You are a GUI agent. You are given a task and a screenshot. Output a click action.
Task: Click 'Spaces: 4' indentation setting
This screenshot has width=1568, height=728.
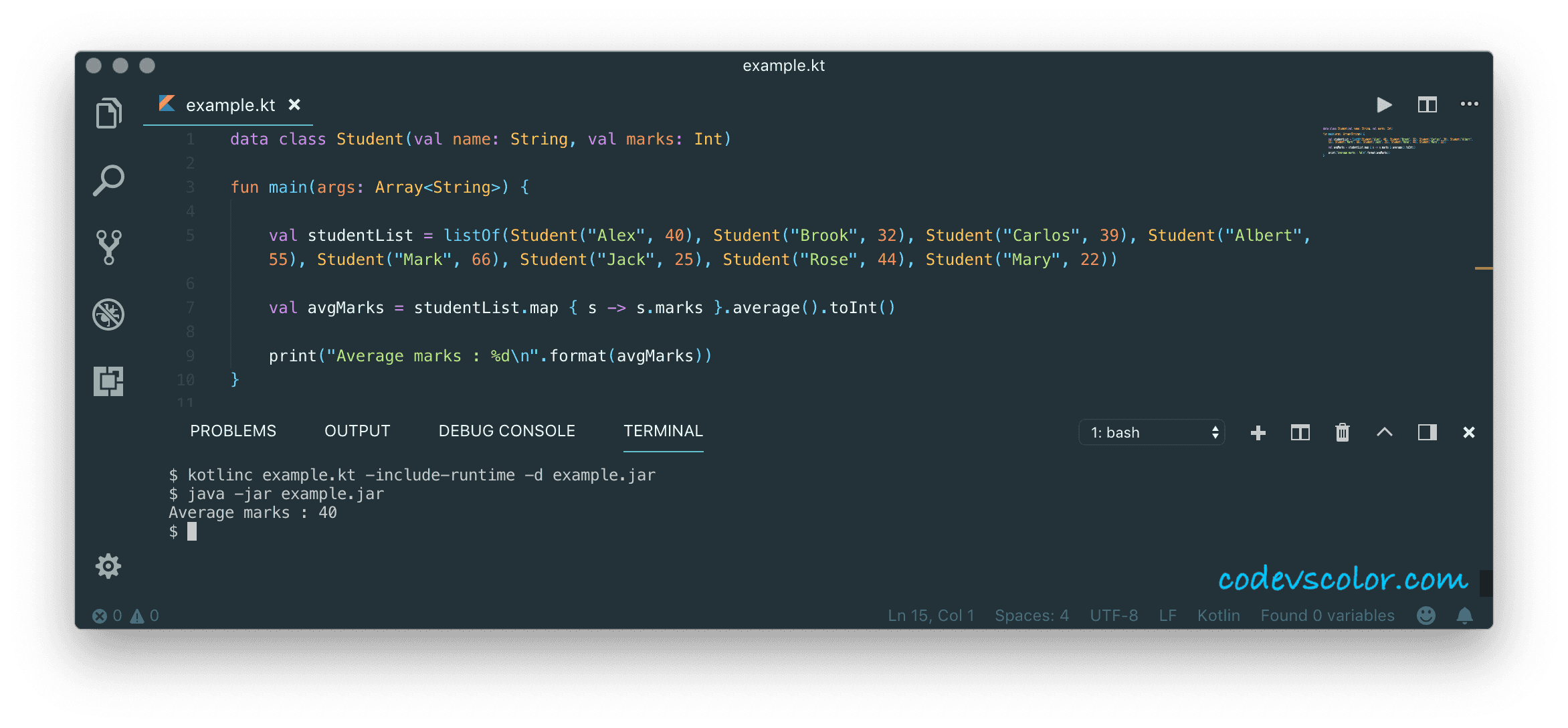pos(1032,615)
